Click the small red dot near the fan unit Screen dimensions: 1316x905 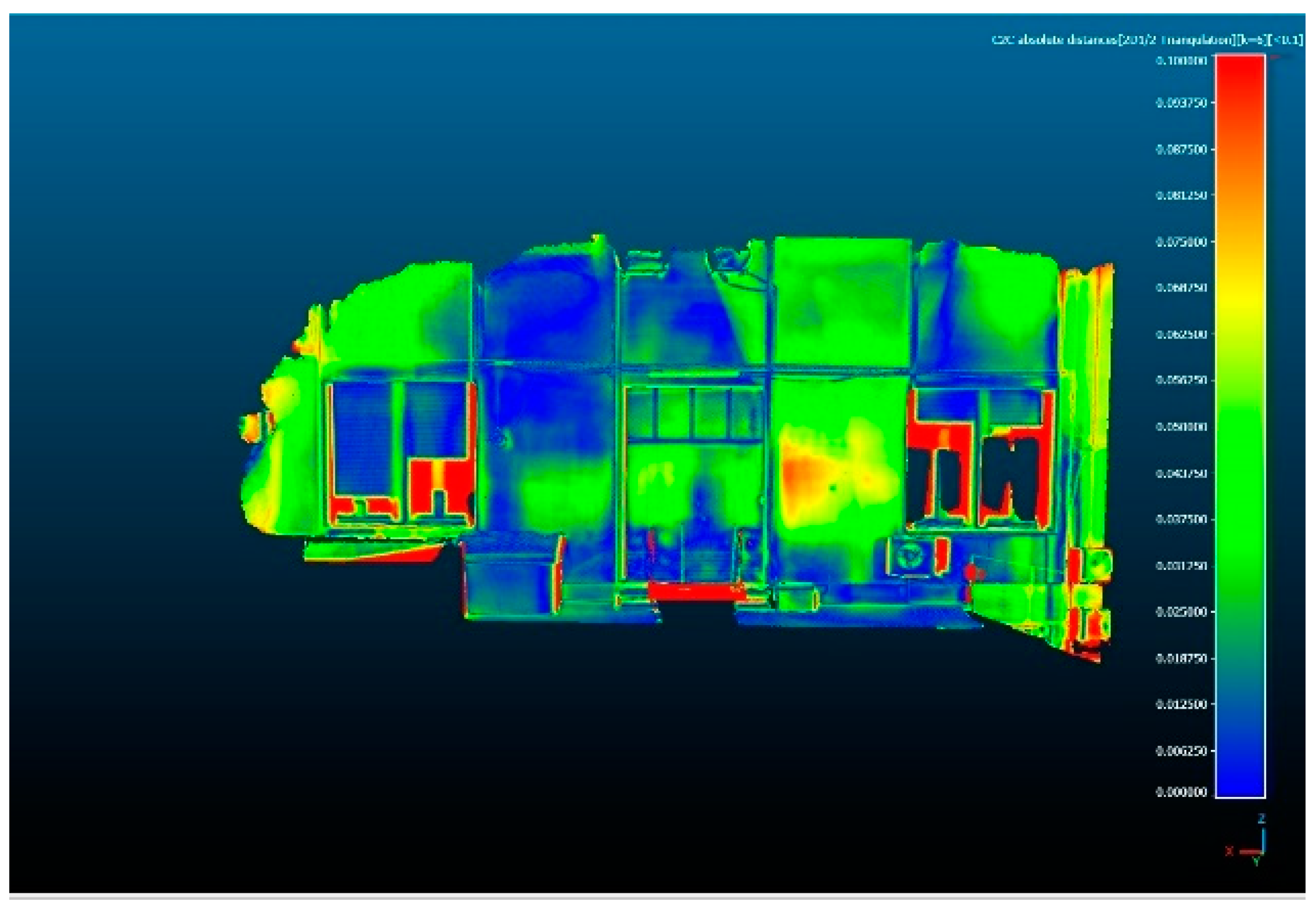point(970,572)
